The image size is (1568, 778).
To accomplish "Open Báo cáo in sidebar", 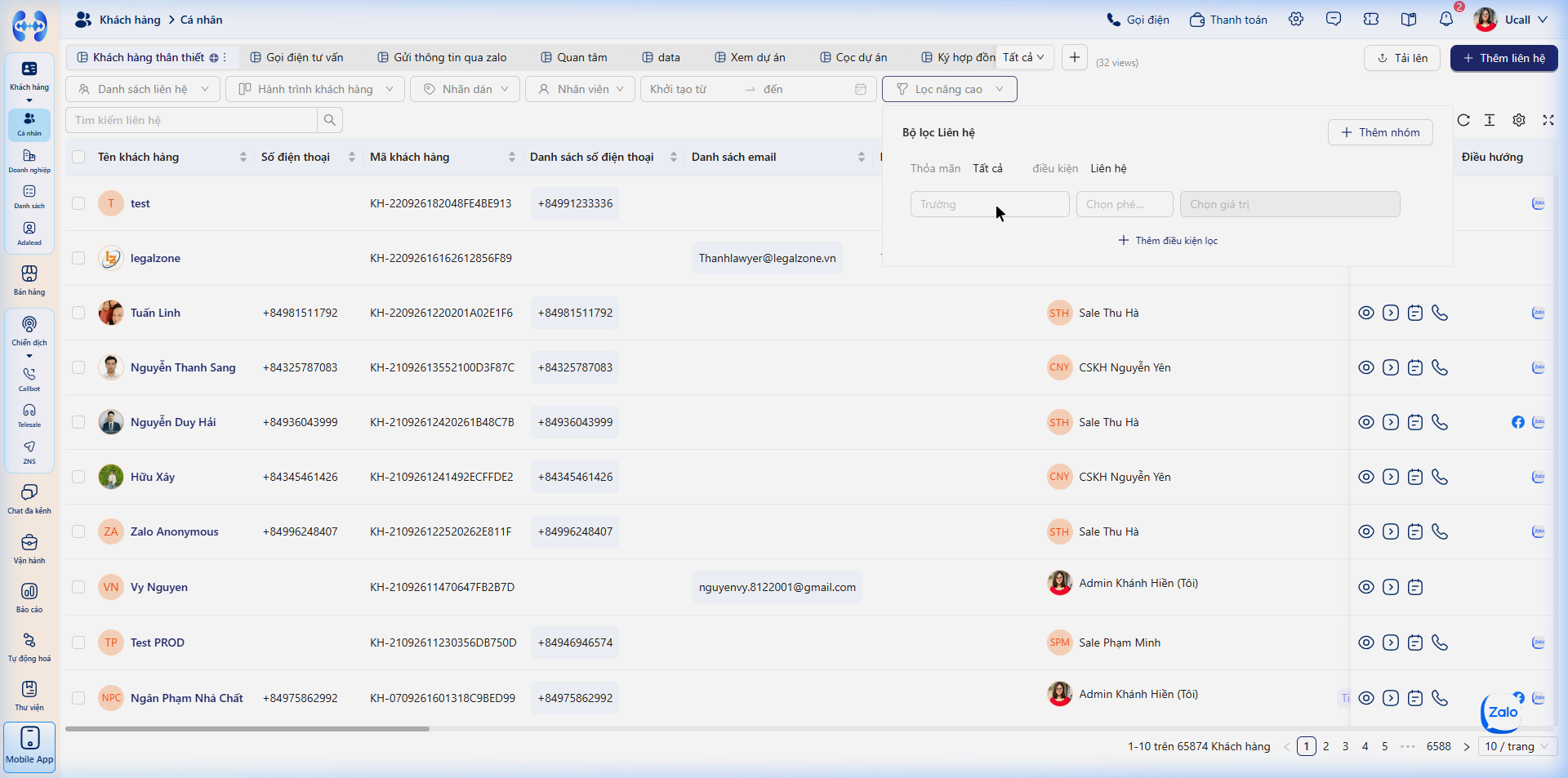I will click(29, 598).
